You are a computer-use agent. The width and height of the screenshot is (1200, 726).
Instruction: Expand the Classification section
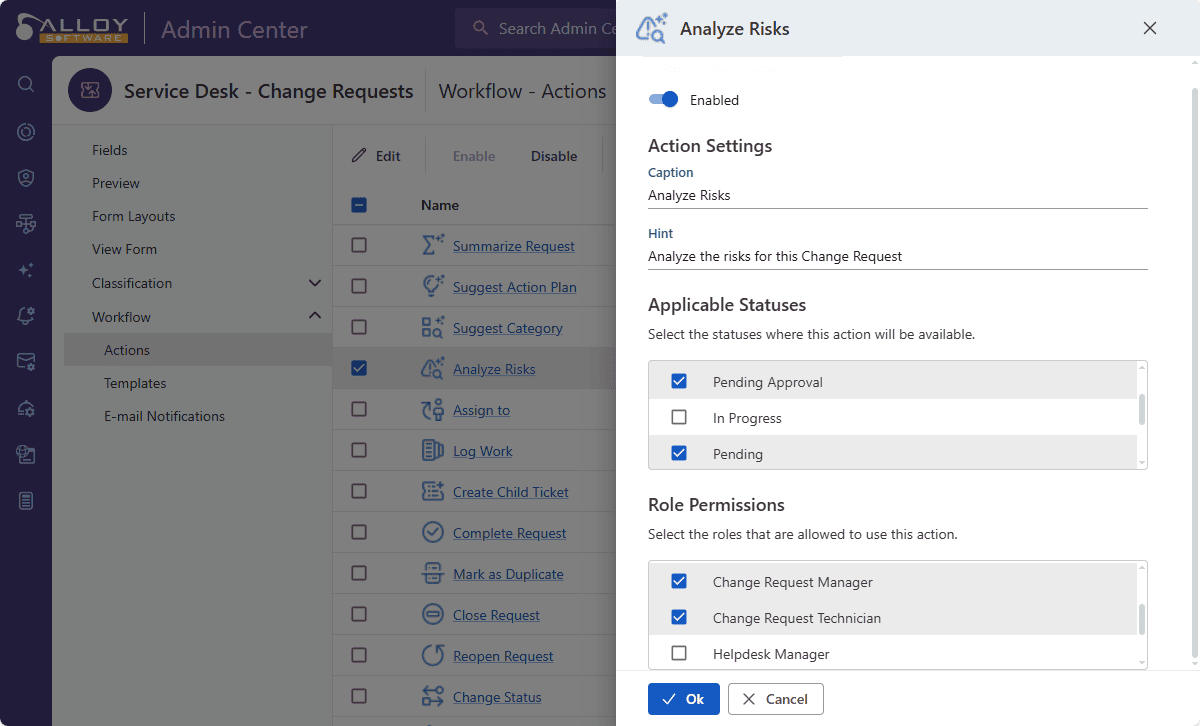[315, 283]
